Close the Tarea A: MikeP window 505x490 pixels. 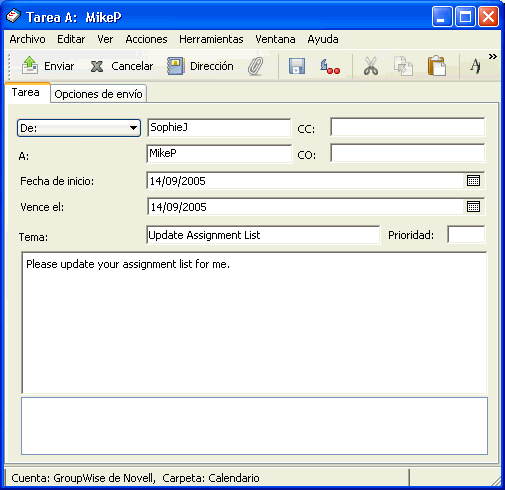click(488, 16)
